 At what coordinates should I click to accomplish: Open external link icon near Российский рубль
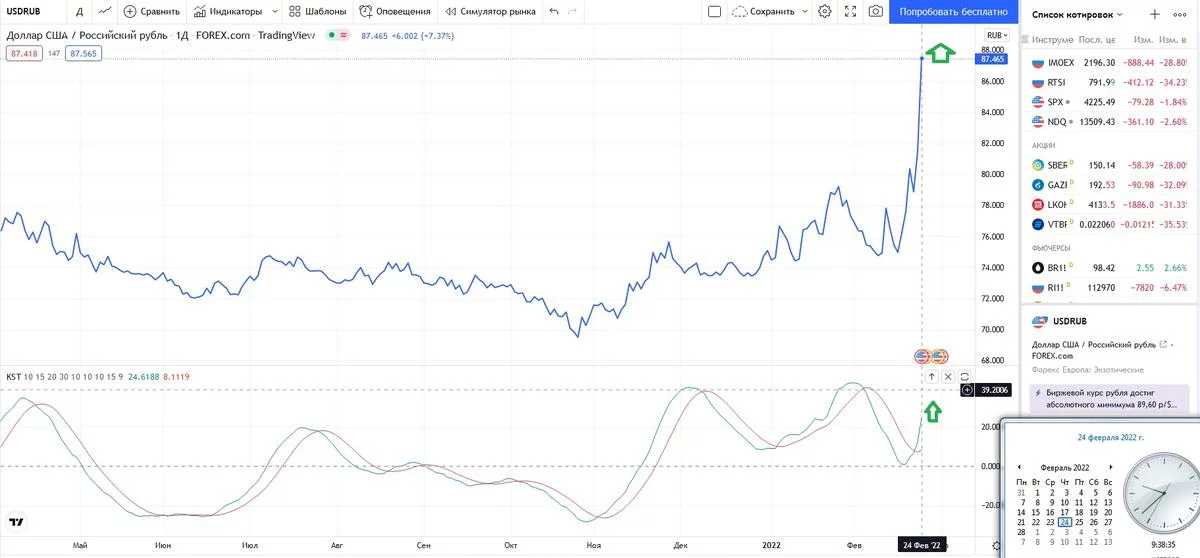click(1163, 344)
